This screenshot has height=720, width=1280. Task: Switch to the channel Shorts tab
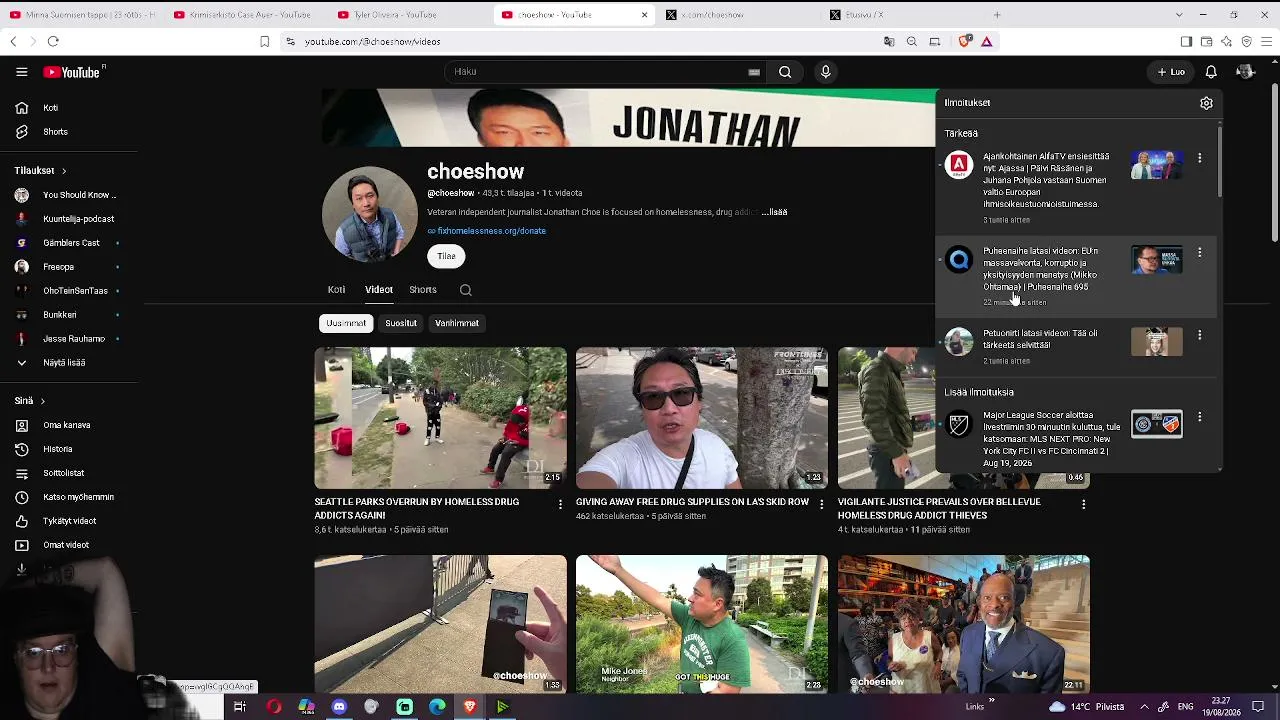(x=423, y=290)
